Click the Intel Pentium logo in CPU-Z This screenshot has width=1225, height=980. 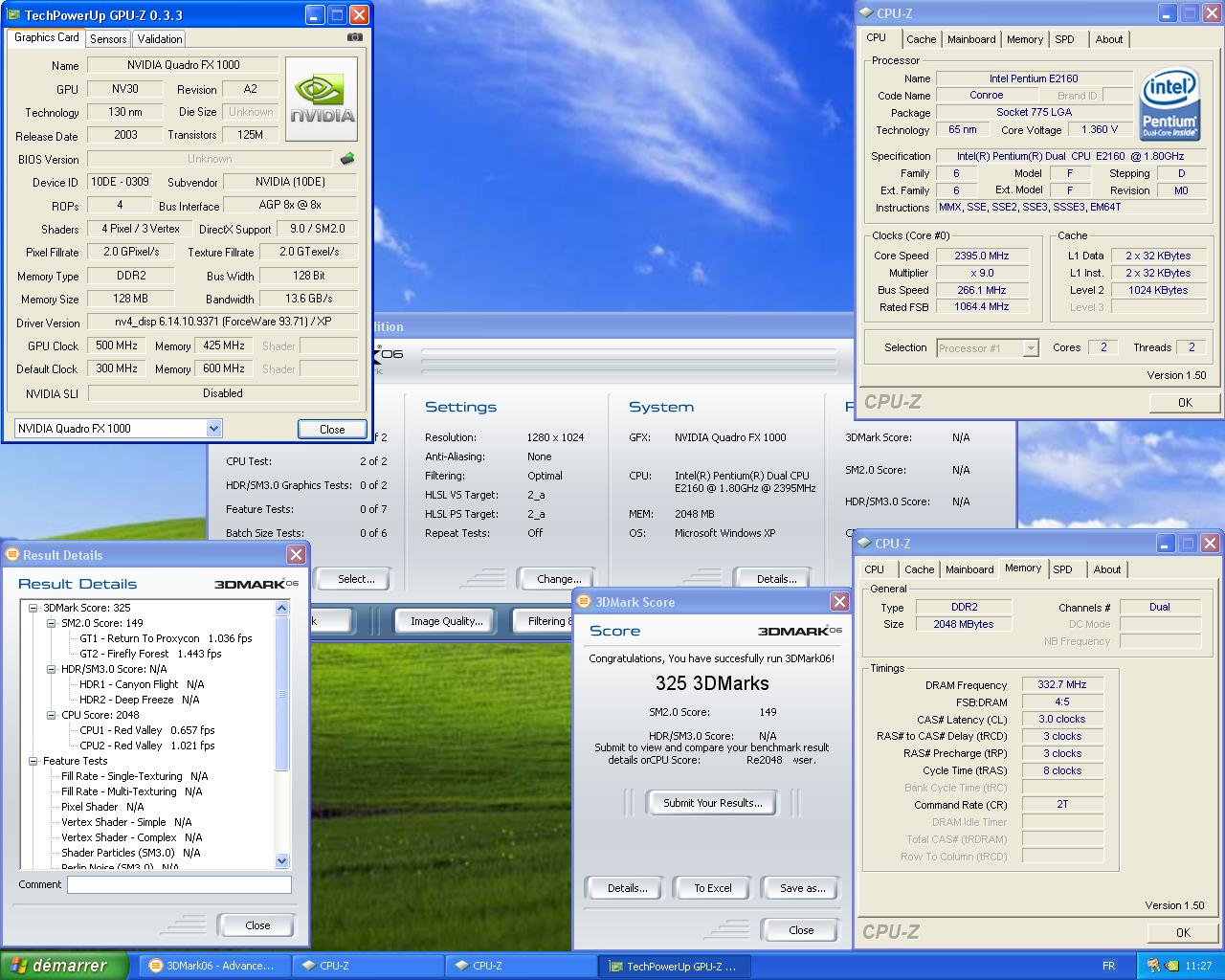(1169, 103)
